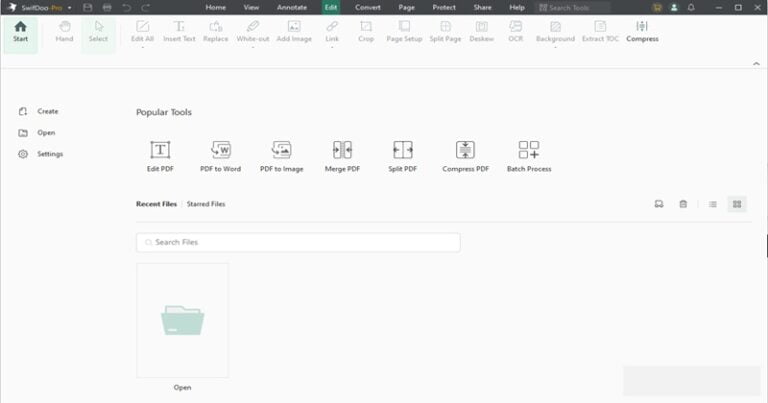Open the Replace tool
Viewport: 768px width, 403px height.
pos(216,31)
